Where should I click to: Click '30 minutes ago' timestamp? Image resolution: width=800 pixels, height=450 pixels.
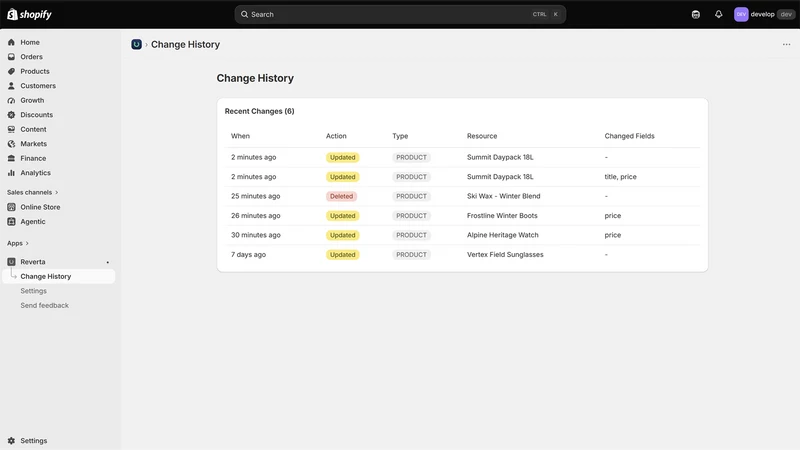click(256, 235)
